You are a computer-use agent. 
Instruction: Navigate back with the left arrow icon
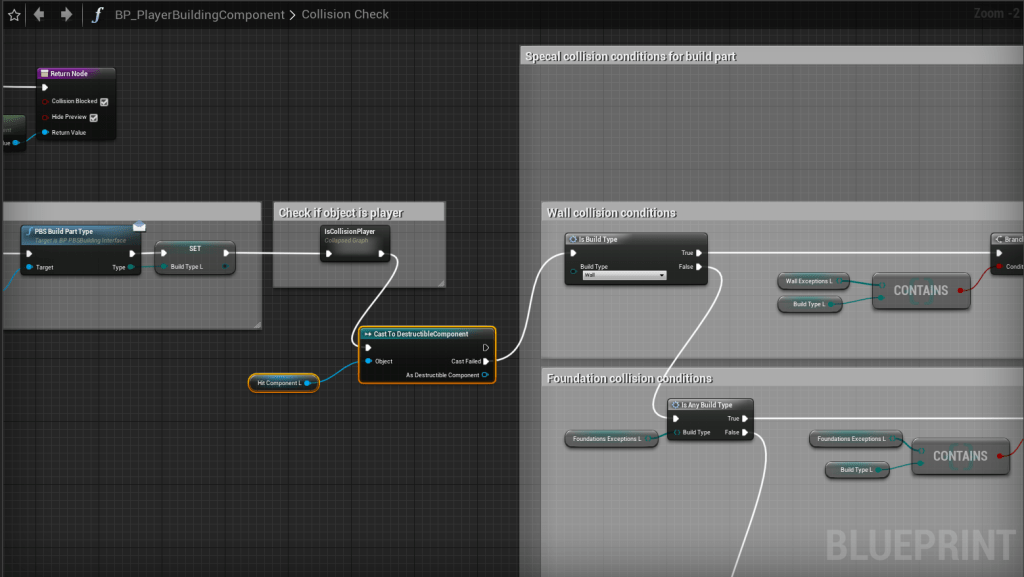click(x=39, y=14)
